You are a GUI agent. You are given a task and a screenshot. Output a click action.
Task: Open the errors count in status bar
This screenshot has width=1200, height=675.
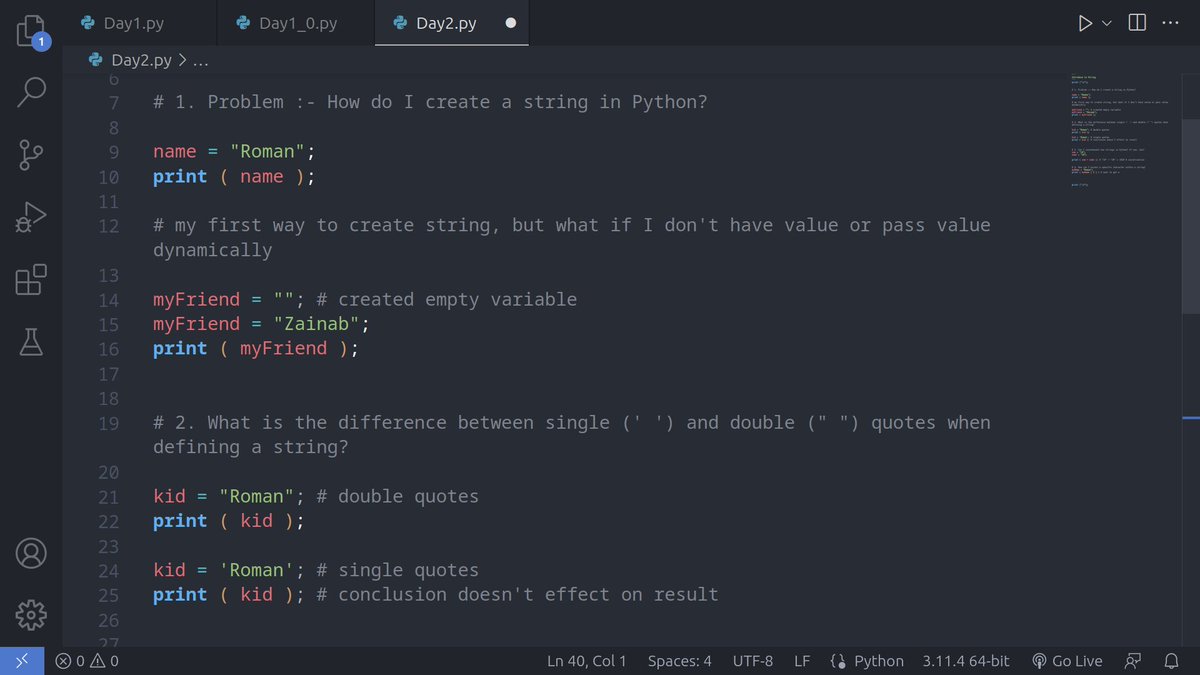pos(70,661)
